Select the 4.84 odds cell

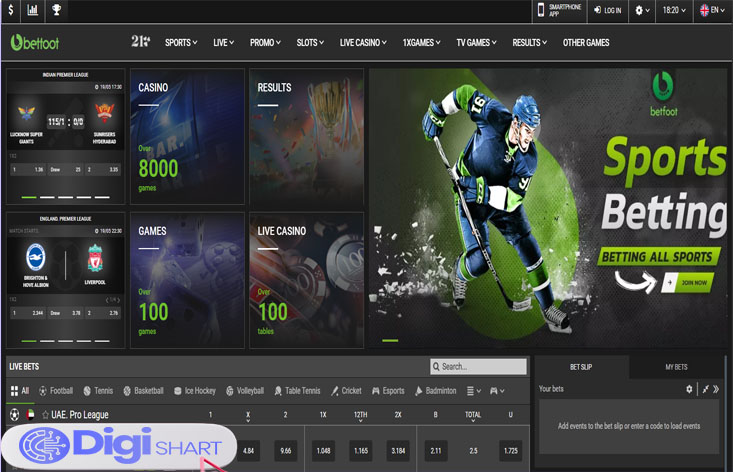point(248,451)
